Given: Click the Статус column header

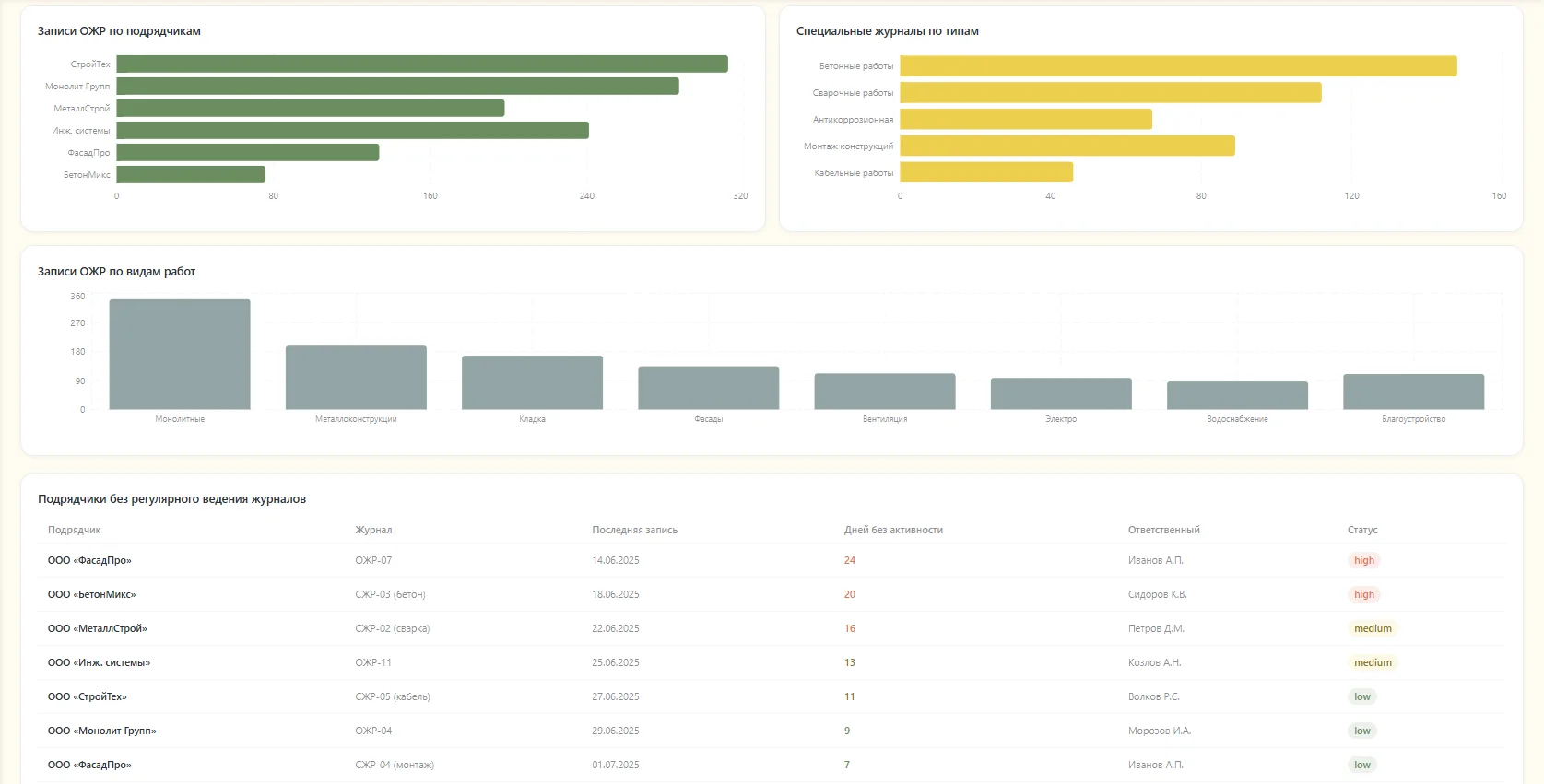Looking at the screenshot, I should tap(1362, 530).
